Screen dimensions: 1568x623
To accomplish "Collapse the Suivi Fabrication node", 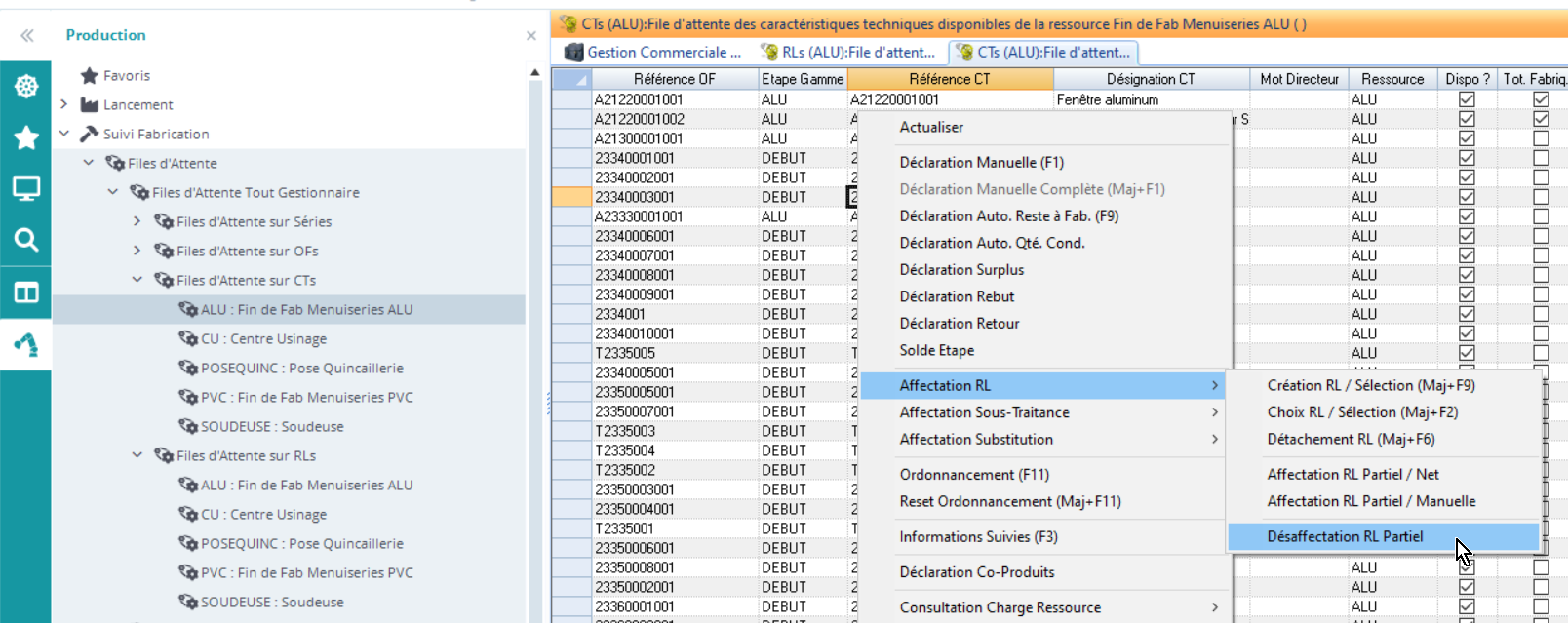I will pos(64,134).
